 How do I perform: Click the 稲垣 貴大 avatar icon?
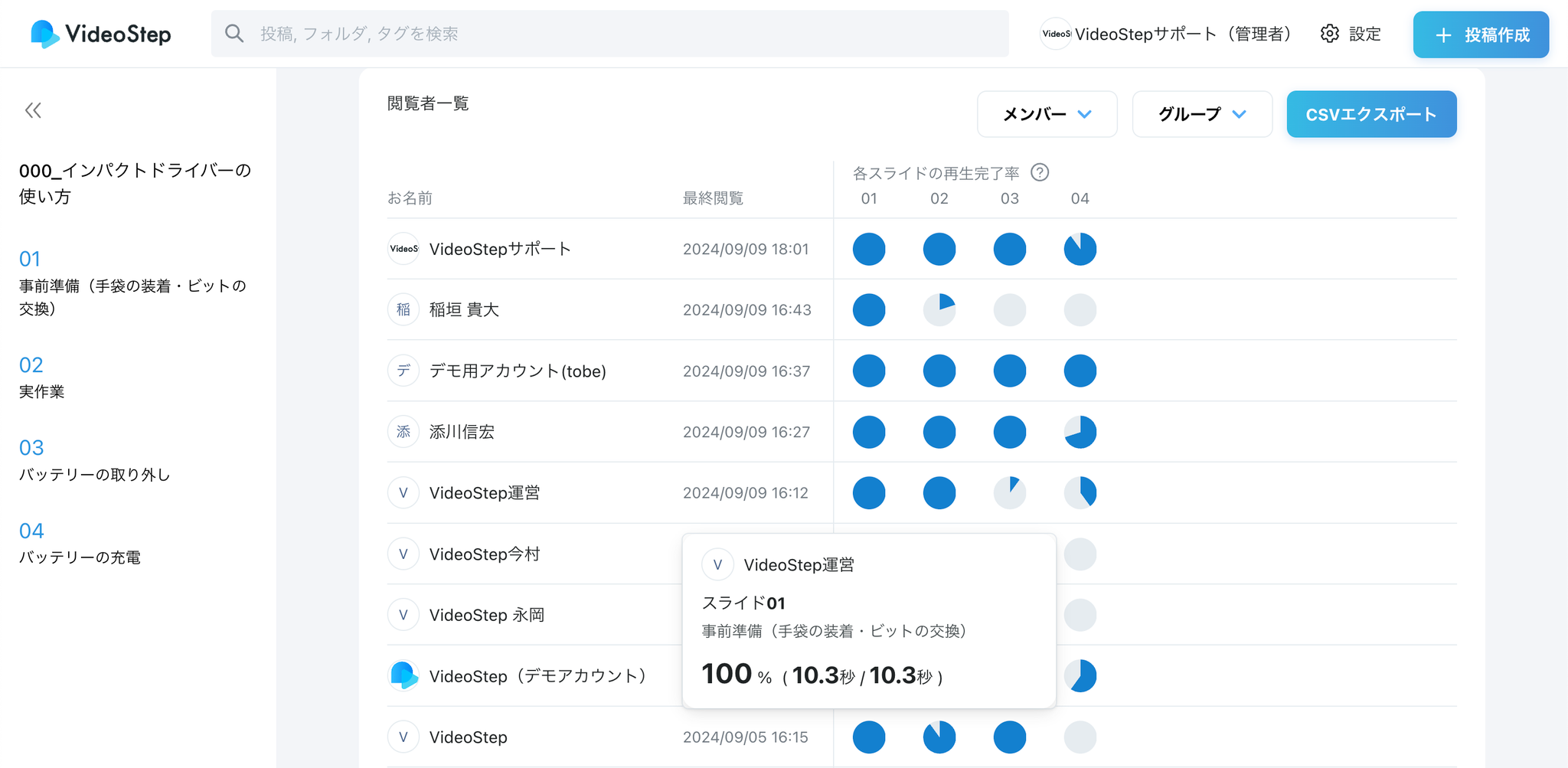[x=403, y=309]
